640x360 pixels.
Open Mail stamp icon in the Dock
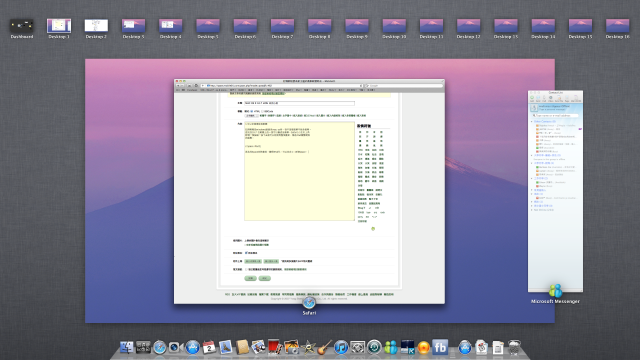225,347
